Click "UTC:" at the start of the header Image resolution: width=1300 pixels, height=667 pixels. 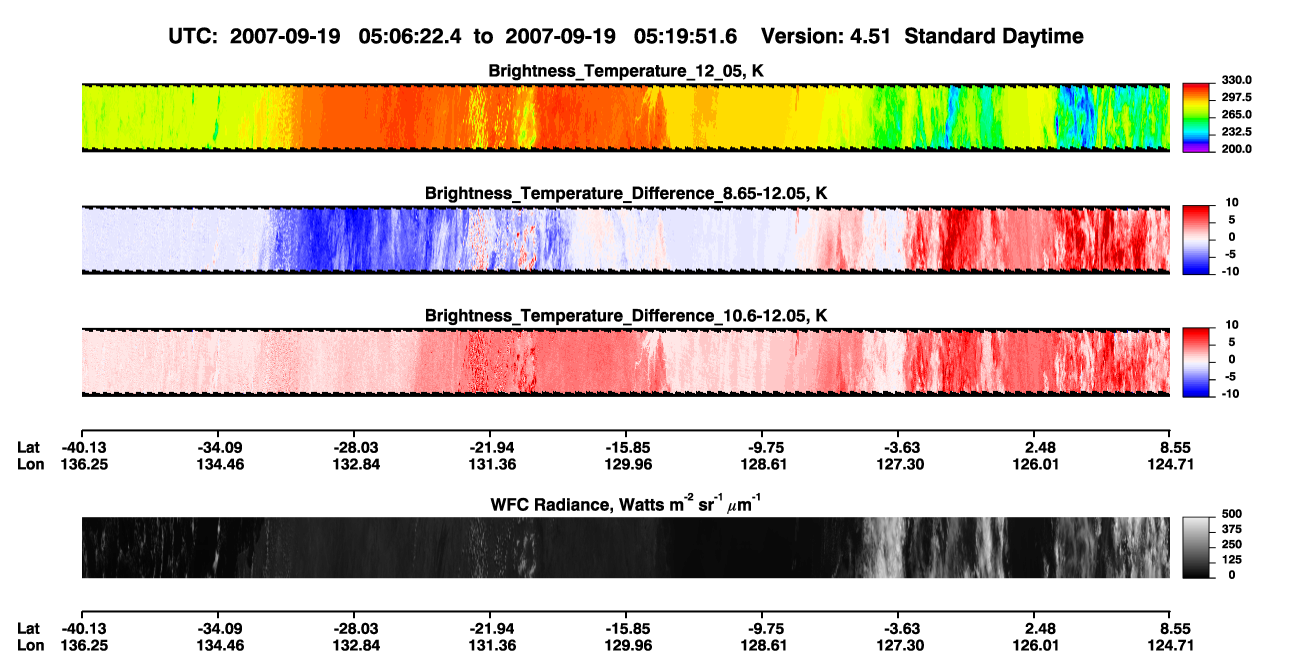click(x=193, y=36)
